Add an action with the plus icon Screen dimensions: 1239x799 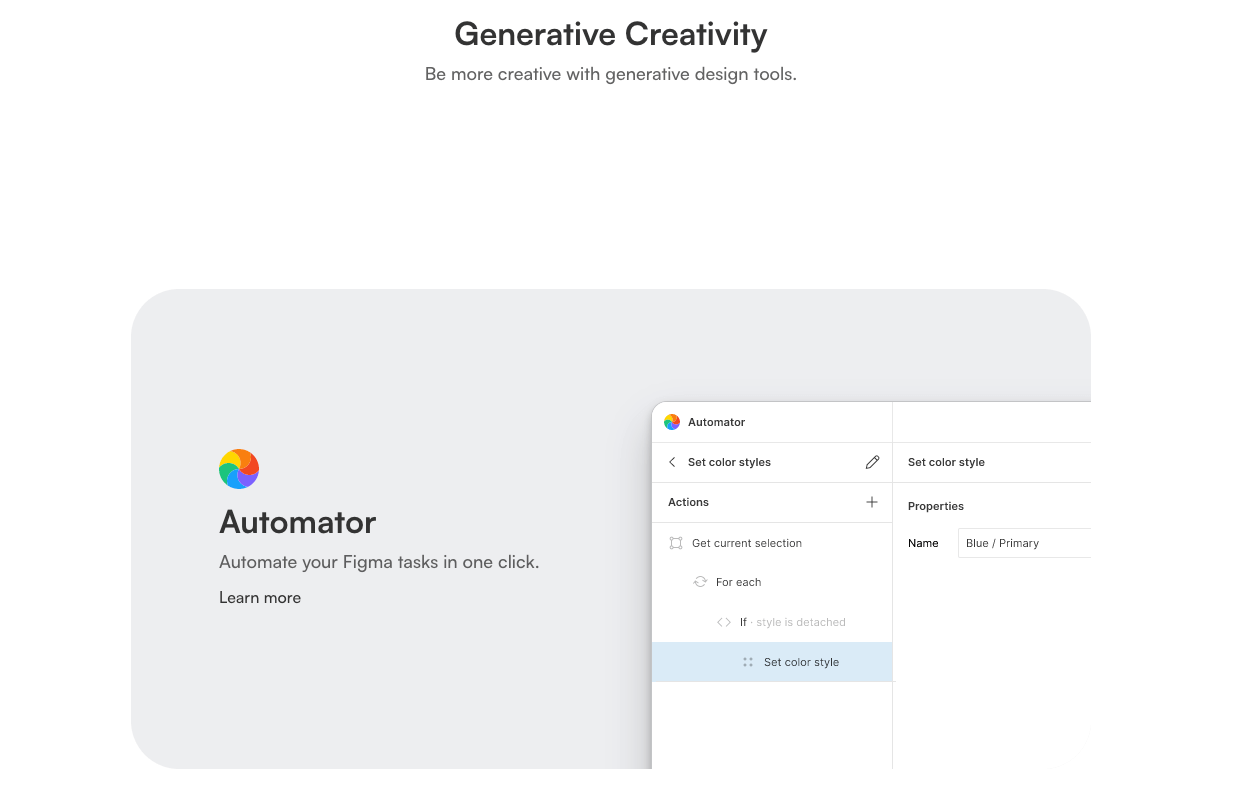coord(872,502)
